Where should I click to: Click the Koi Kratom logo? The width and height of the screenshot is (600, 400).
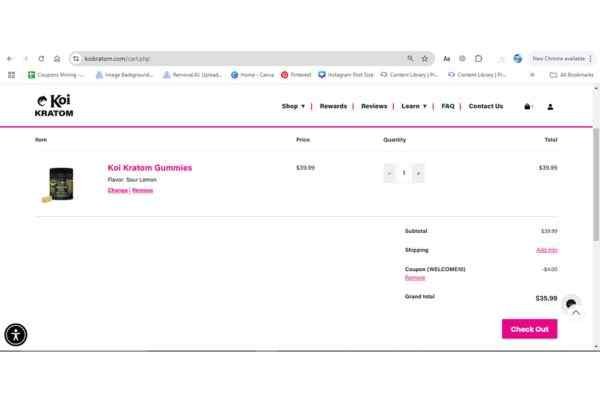click(x=54, y=106)
